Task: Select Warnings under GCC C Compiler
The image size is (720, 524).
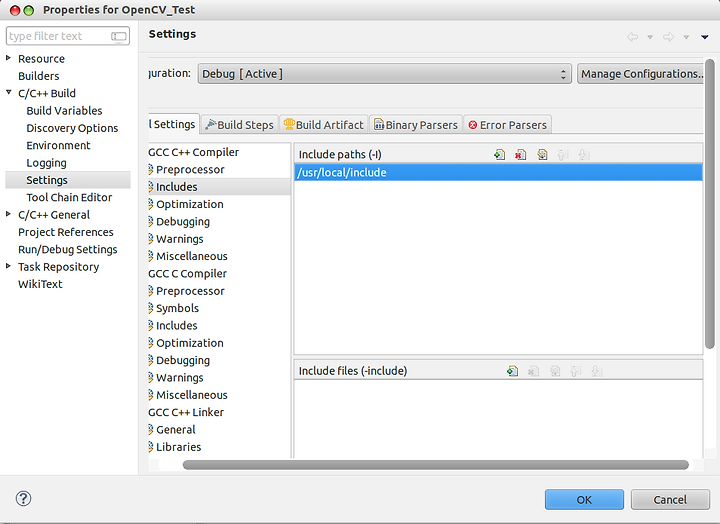Action: pyautogui.click(x=180, y=378)
